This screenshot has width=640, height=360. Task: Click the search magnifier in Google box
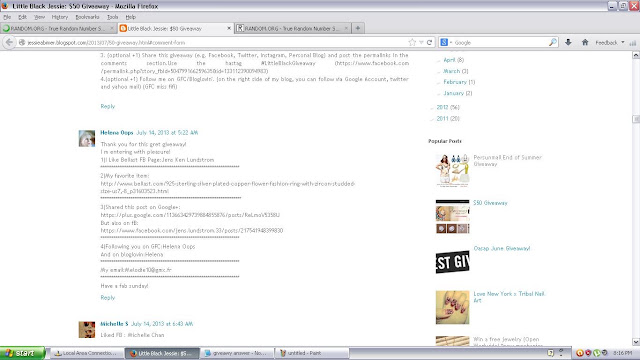pos(553,42)
